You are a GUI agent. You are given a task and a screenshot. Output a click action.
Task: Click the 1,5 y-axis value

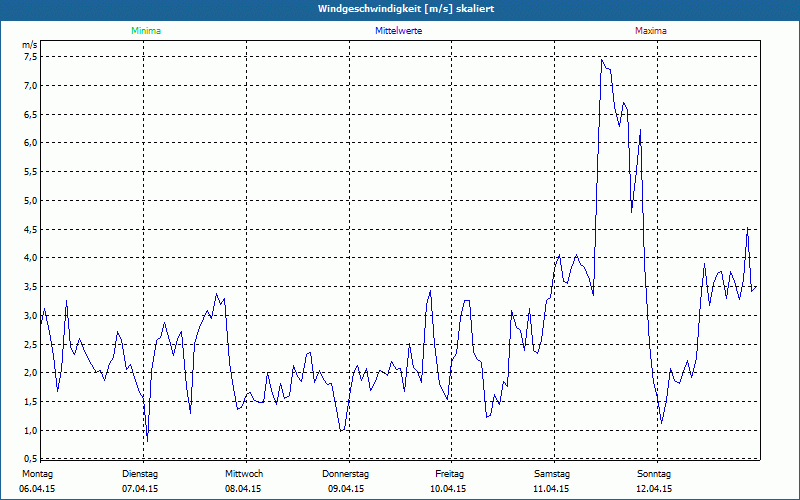click(x=31, y=402)
